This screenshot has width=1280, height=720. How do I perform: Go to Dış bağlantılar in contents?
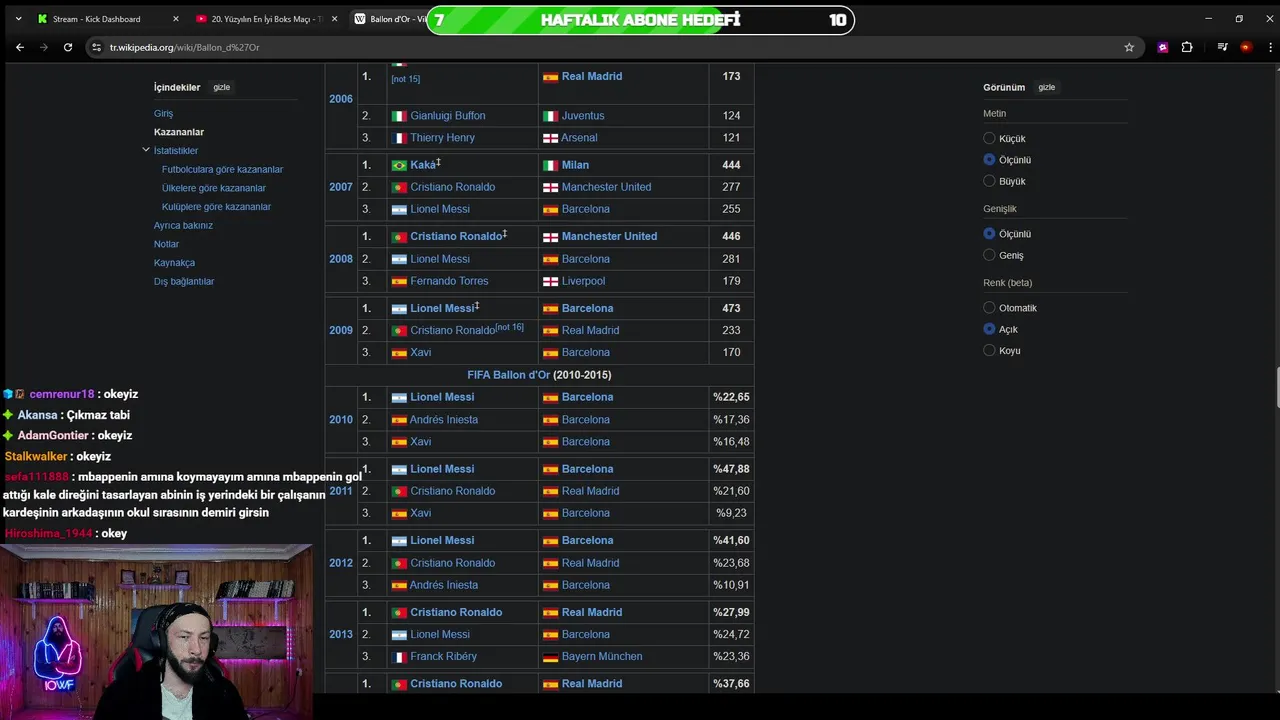(184, 281)
